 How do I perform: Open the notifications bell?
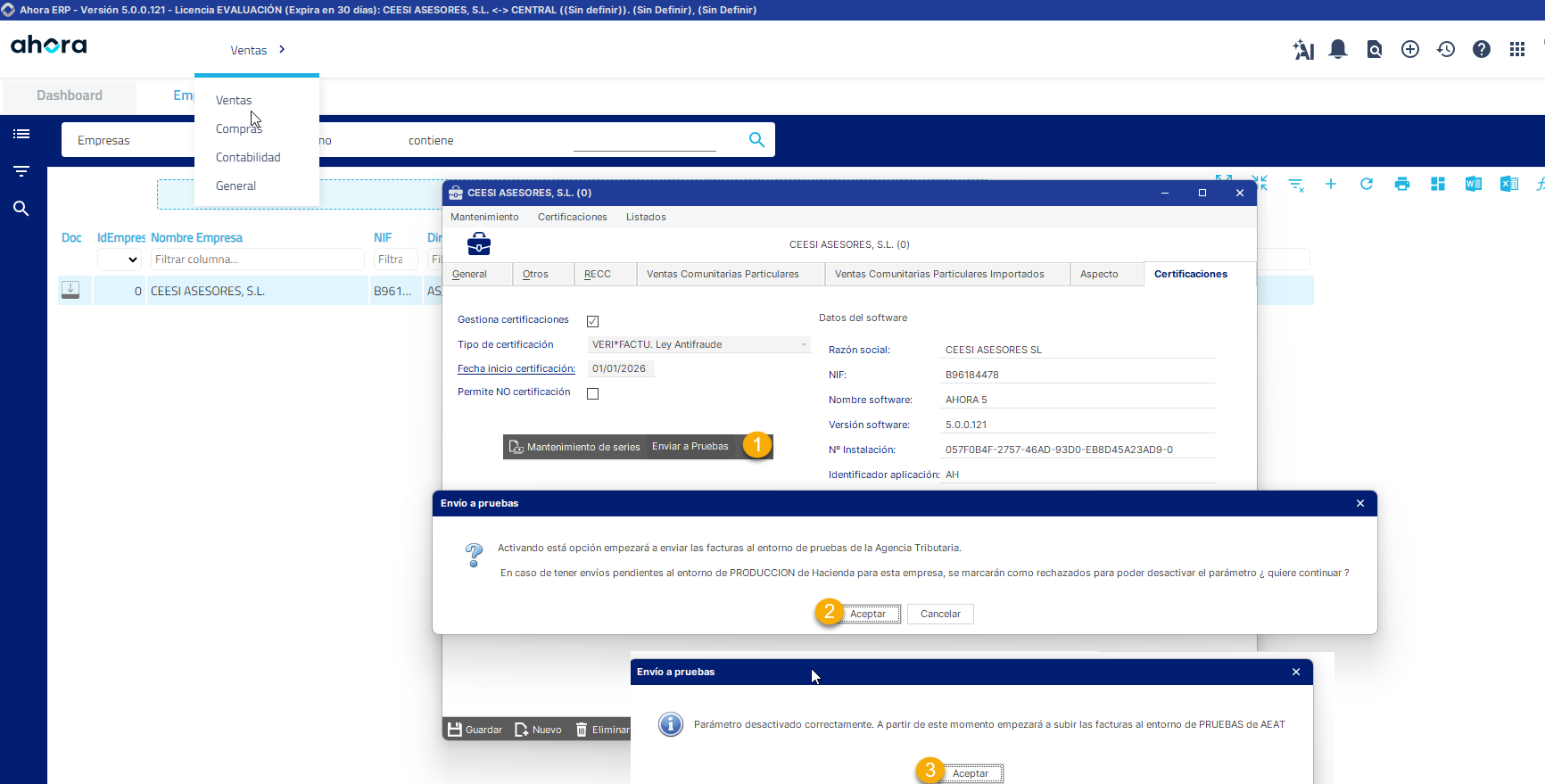1338,49
